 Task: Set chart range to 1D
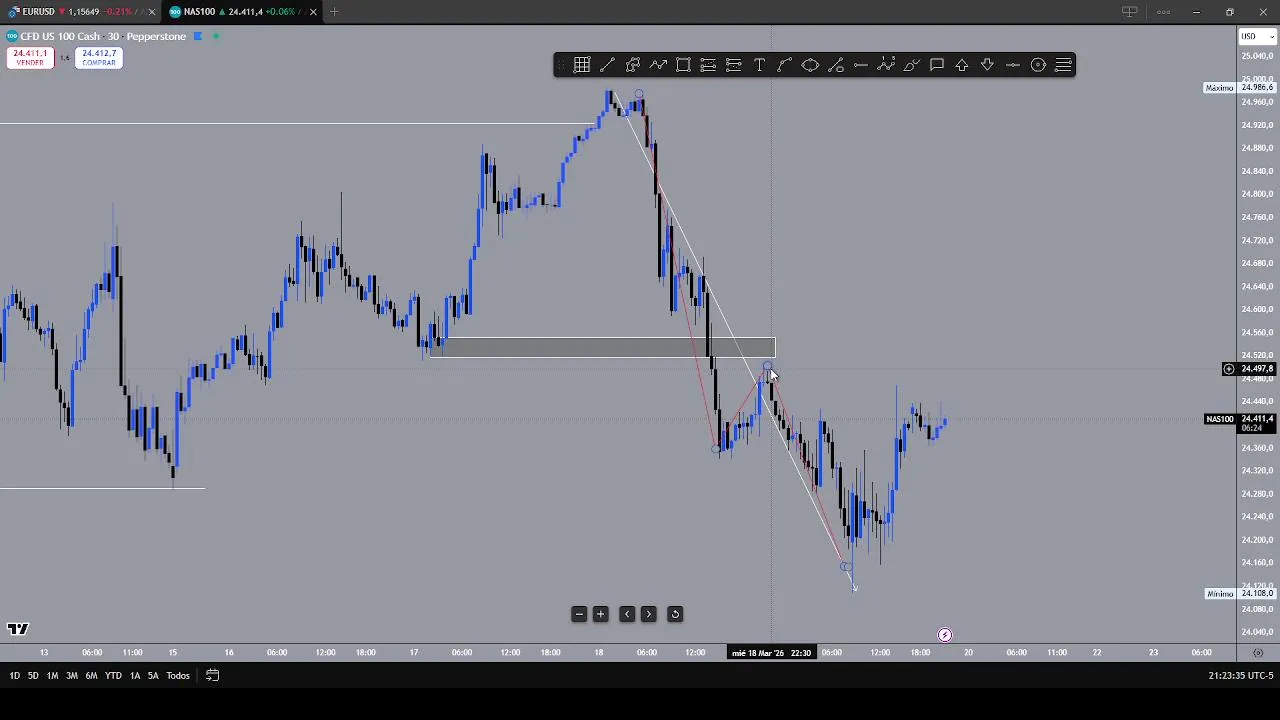point(14,676)
